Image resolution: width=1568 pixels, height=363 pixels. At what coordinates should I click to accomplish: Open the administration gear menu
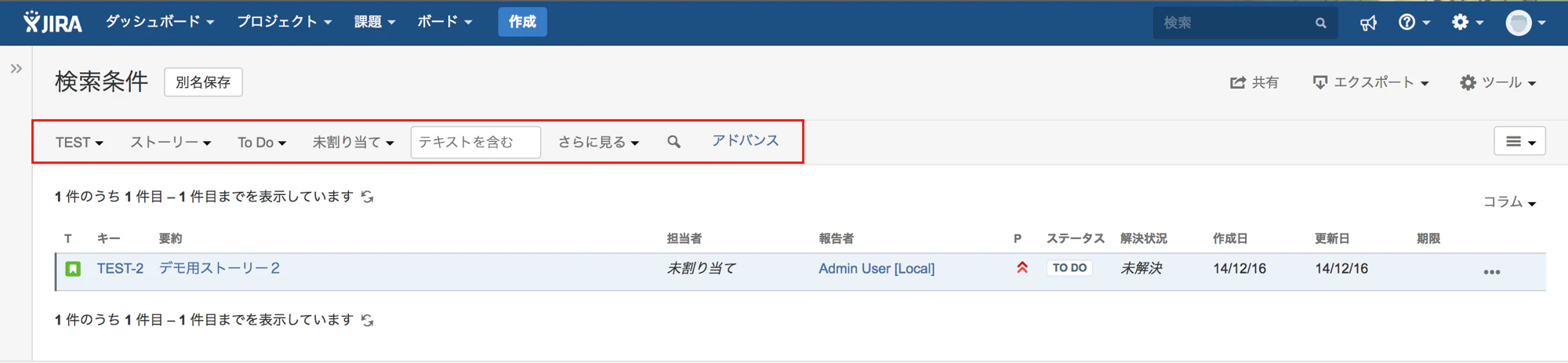[1468, 22]
